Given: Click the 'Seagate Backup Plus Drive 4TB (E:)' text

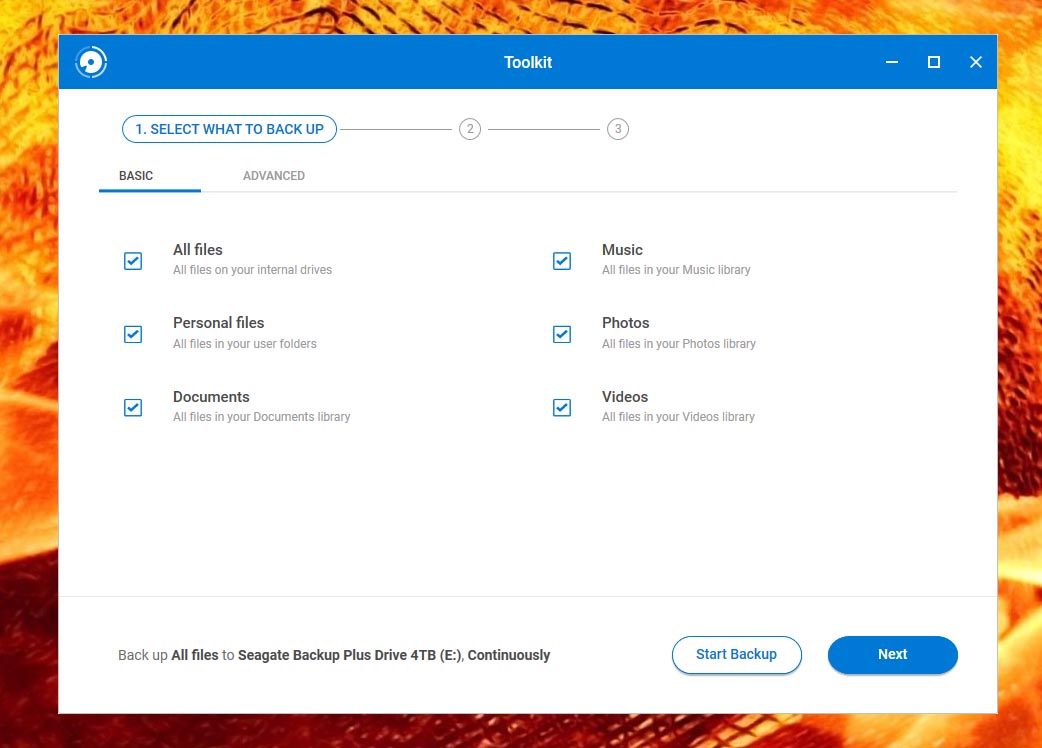Looking at the screenshot, I should (x=350, y=655).
